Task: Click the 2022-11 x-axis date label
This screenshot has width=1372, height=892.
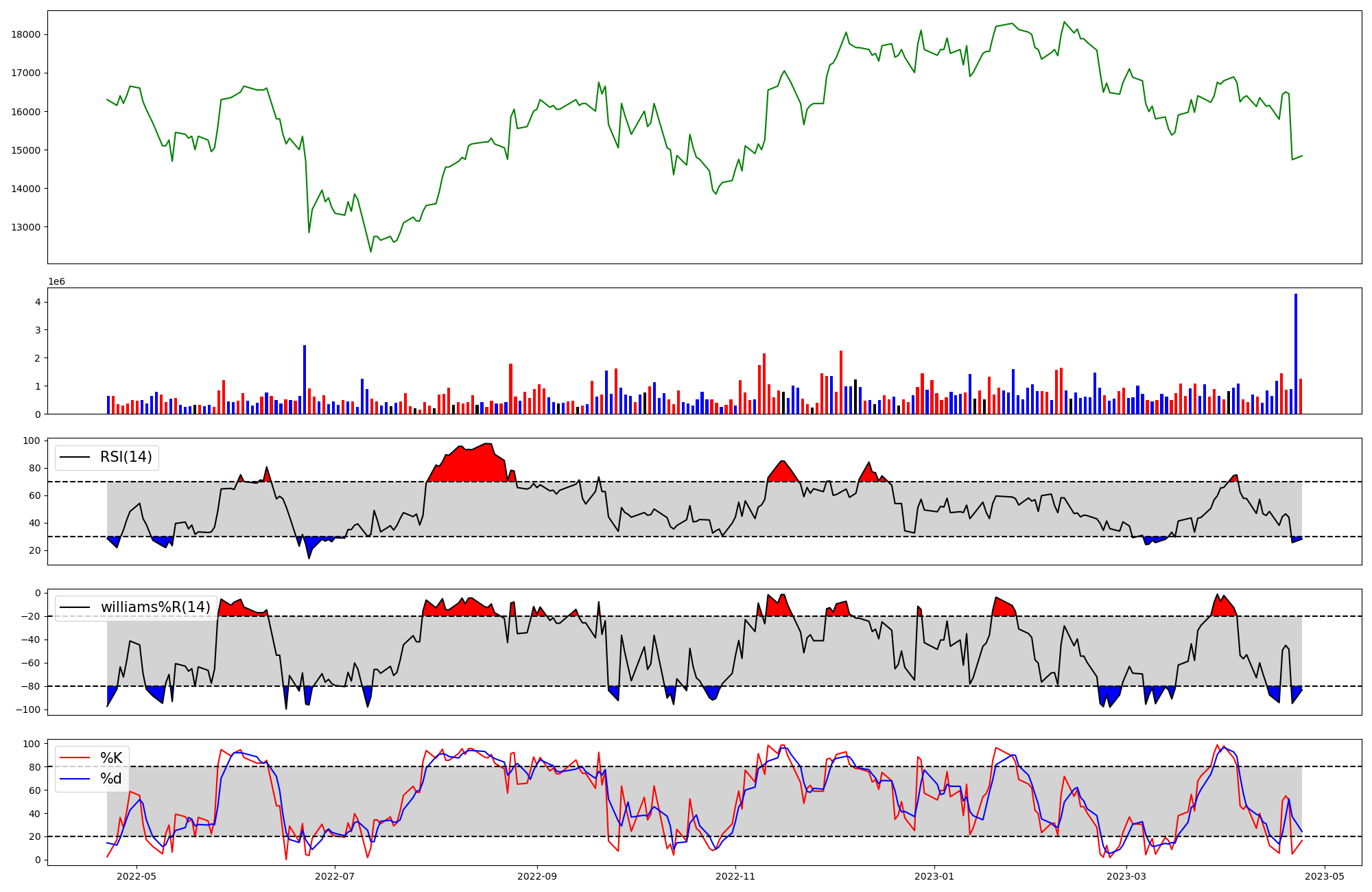Action: pyautogui.click(x=735, y=876)
